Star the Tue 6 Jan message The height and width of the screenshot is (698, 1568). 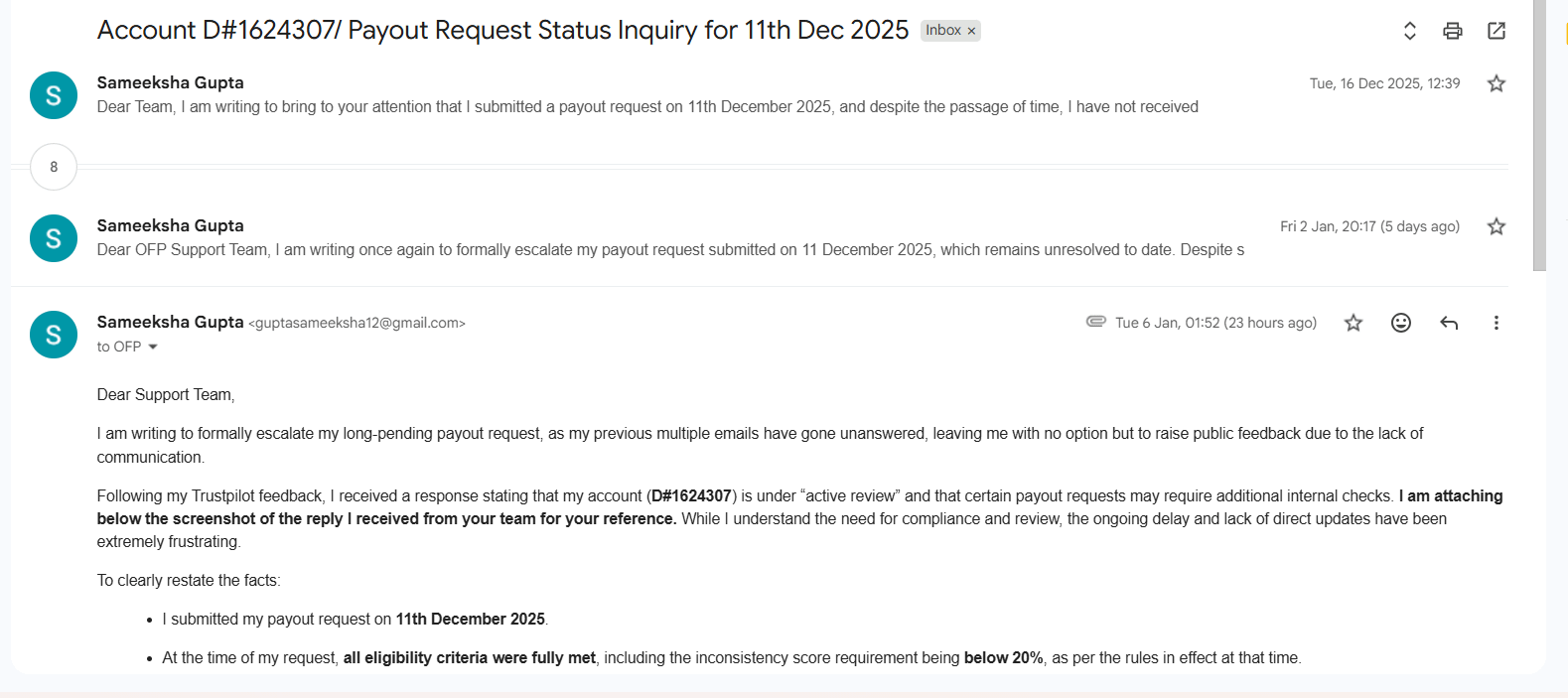pyautogui.click(x=1354, y=323)
